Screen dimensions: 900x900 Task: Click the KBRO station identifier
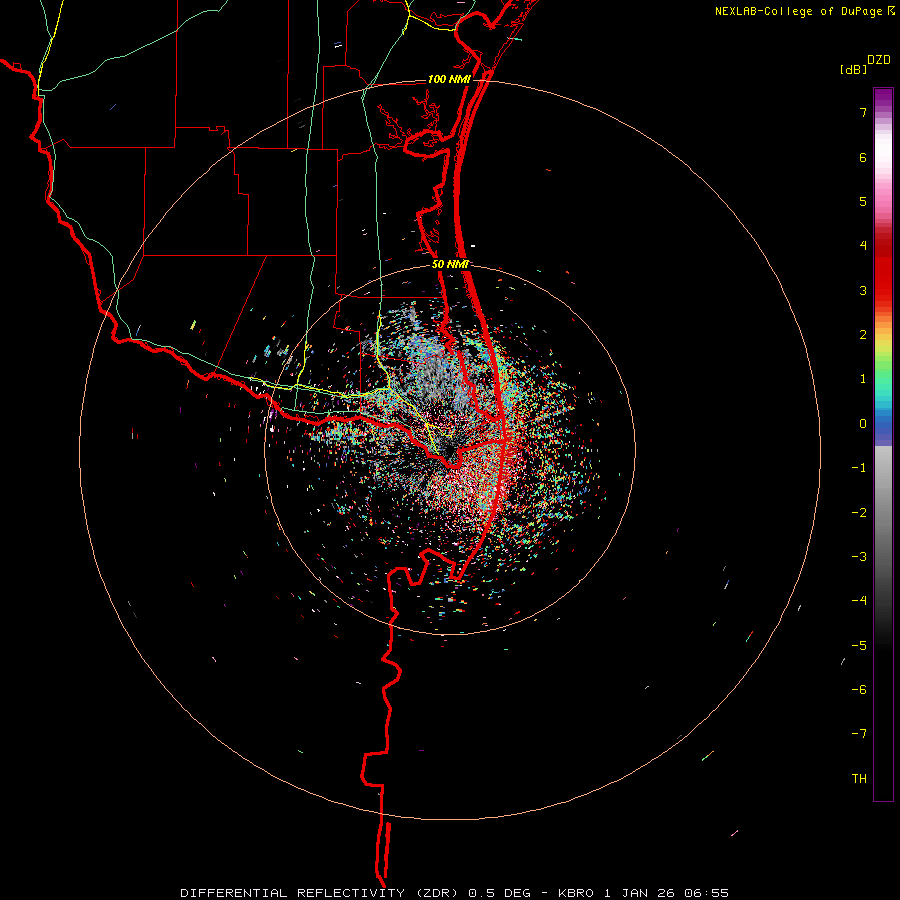coord(577,893)
